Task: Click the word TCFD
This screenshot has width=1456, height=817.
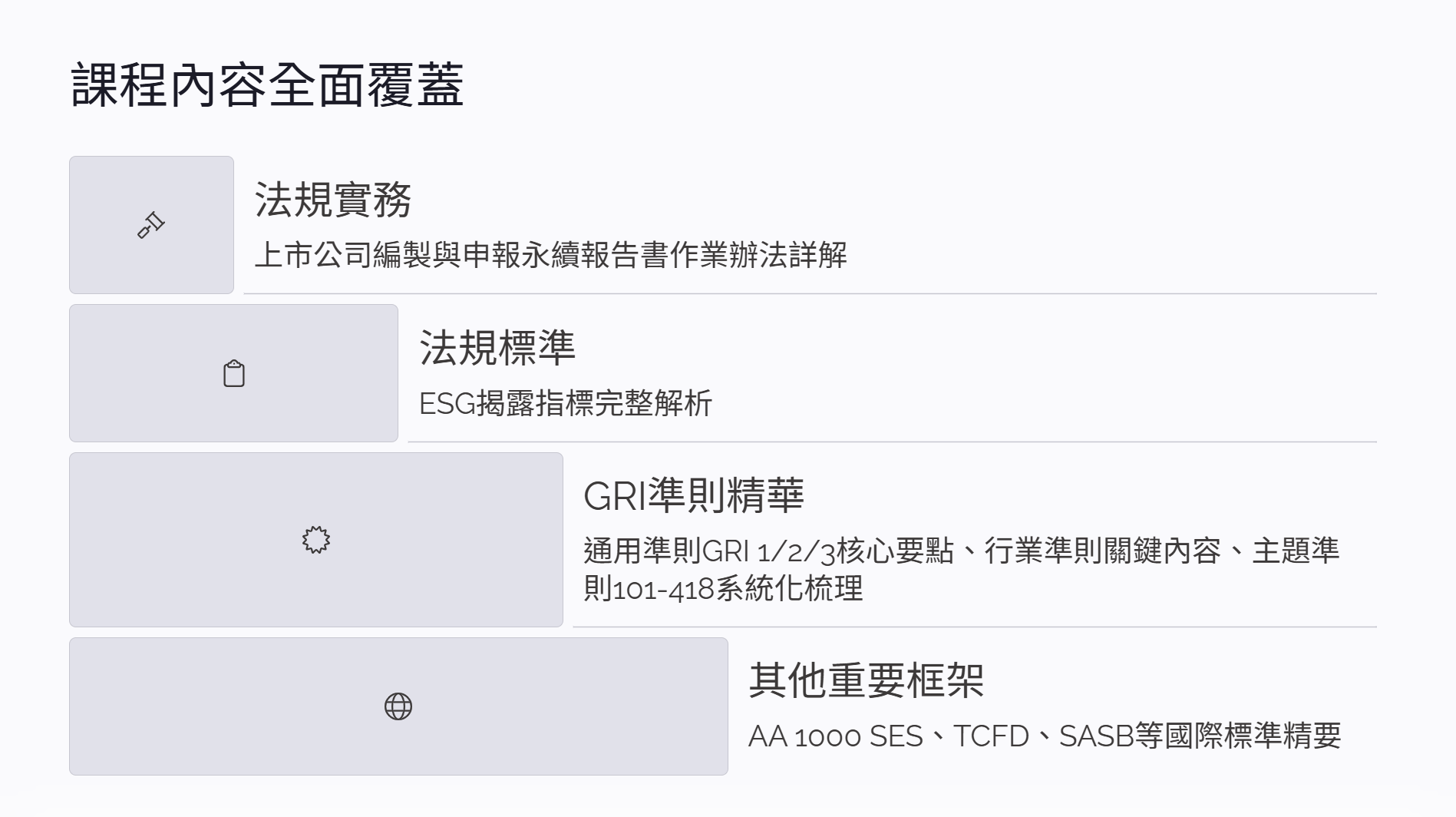Action: (991, 736)
